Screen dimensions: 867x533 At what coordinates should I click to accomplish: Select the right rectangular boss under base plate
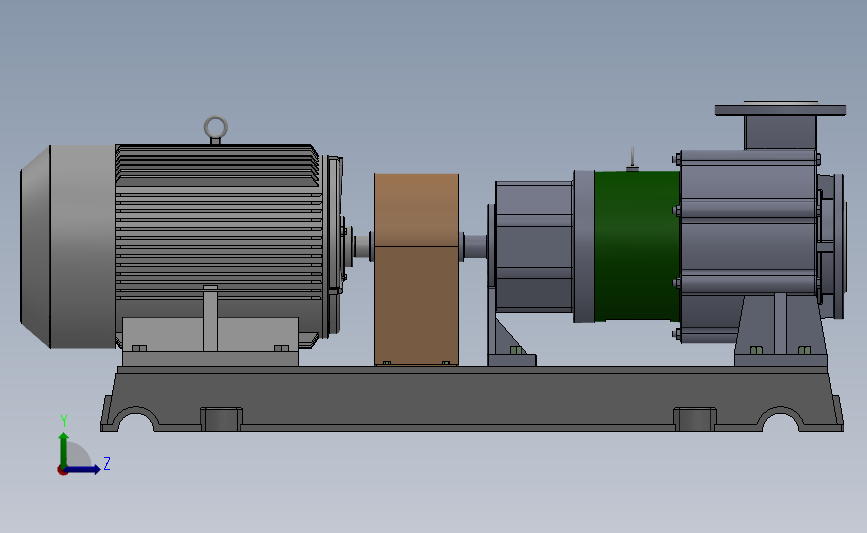(695, 419)
